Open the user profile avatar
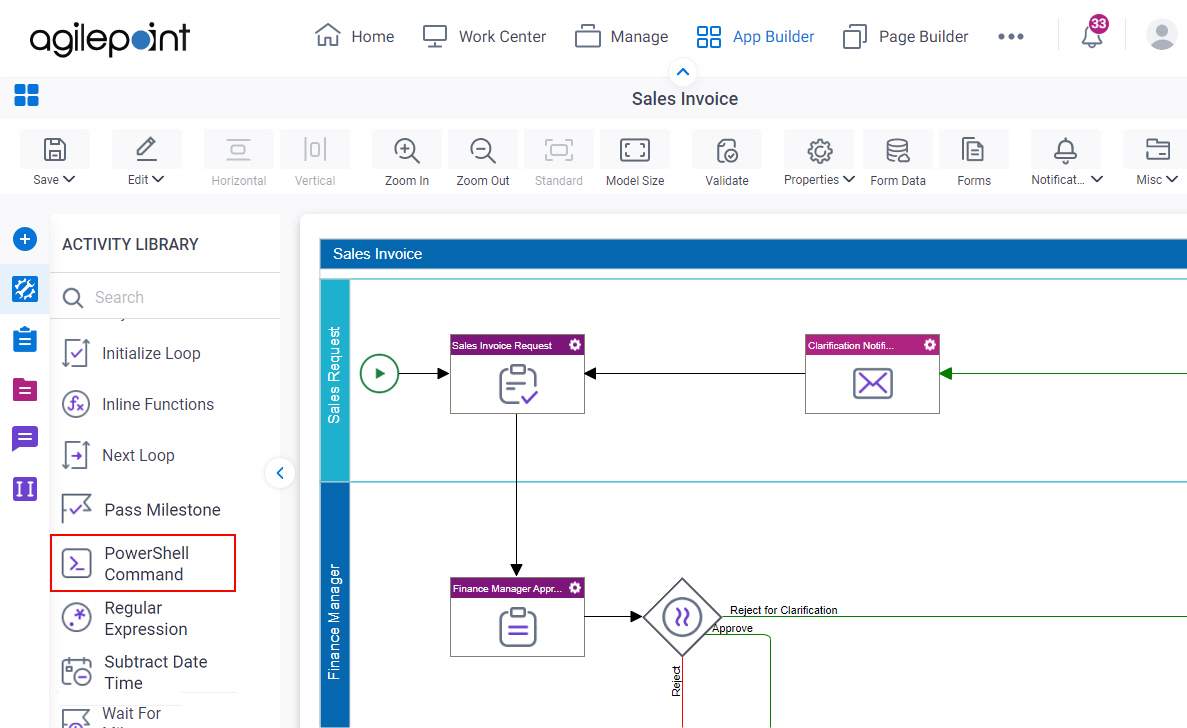 pyautogui.click(x=1161, y=35)
